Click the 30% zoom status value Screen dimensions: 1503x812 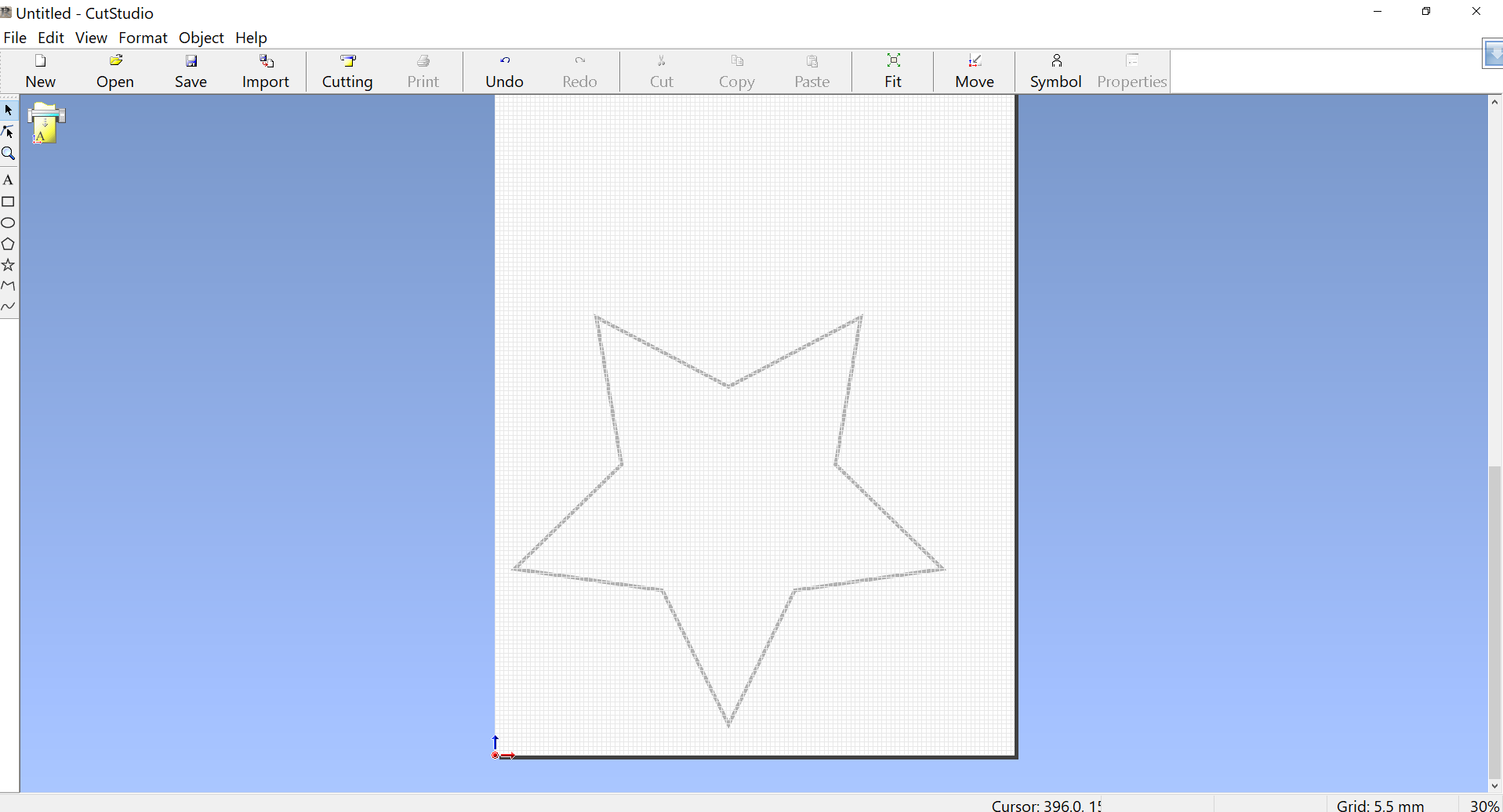pyautogui.click(x=1484, y=805)
